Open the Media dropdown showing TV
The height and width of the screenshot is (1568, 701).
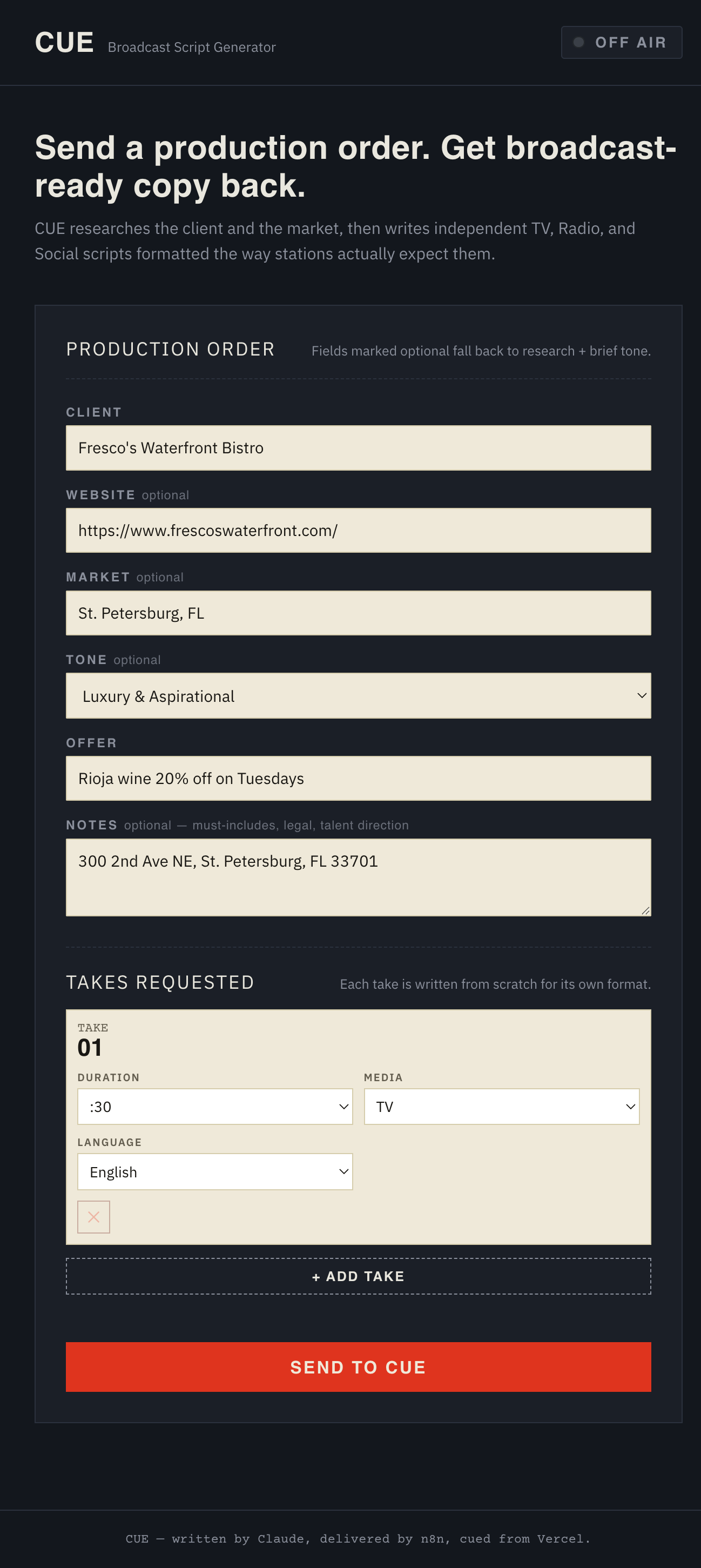coord(501,1107)
